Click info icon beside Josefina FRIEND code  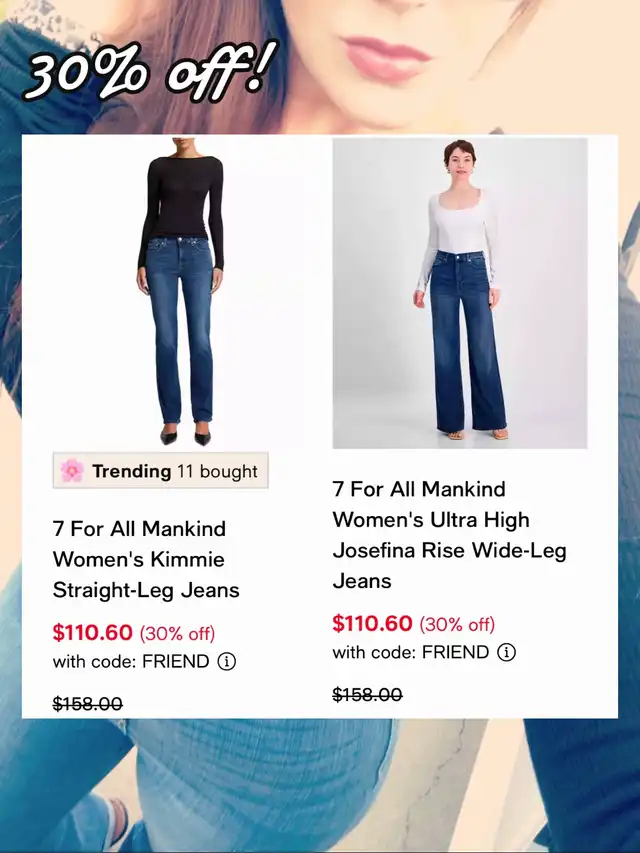pyautogui.click(x=506, y=652)
